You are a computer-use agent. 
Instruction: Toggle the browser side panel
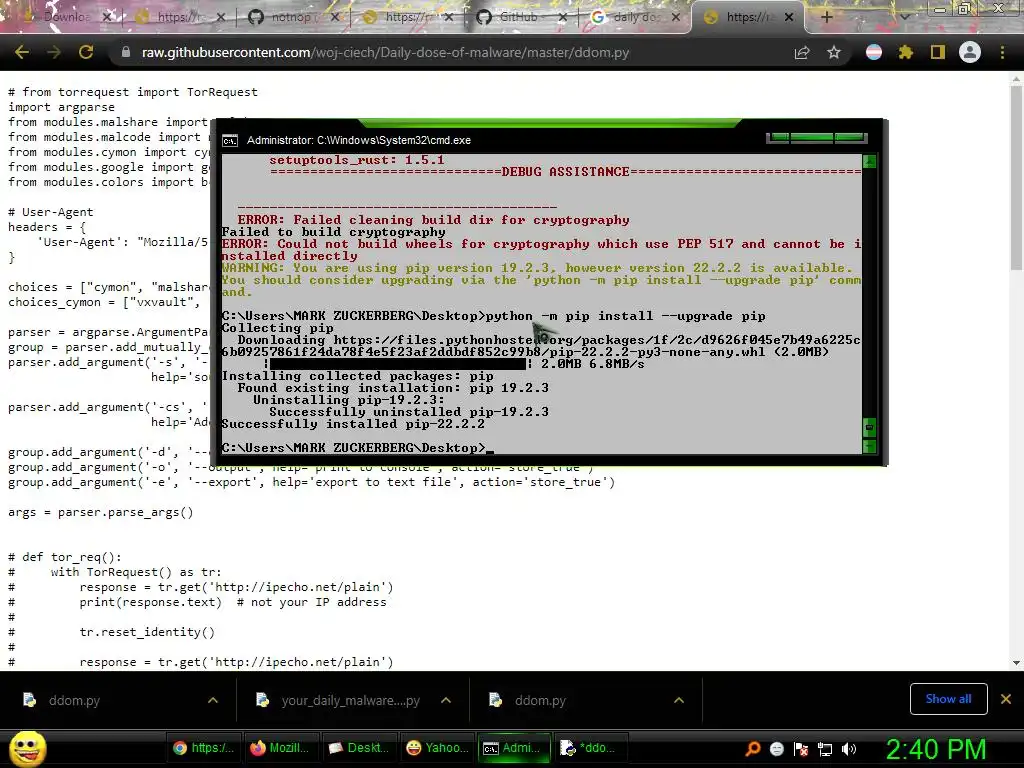(937, 52)
